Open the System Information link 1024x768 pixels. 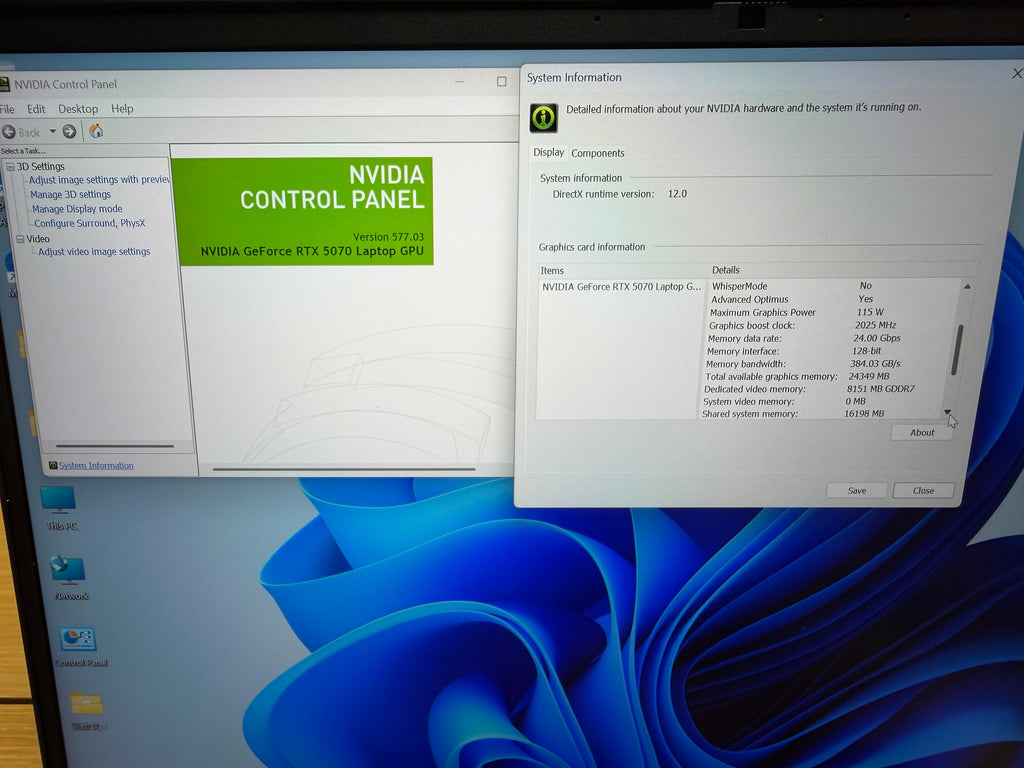(96, 466)
